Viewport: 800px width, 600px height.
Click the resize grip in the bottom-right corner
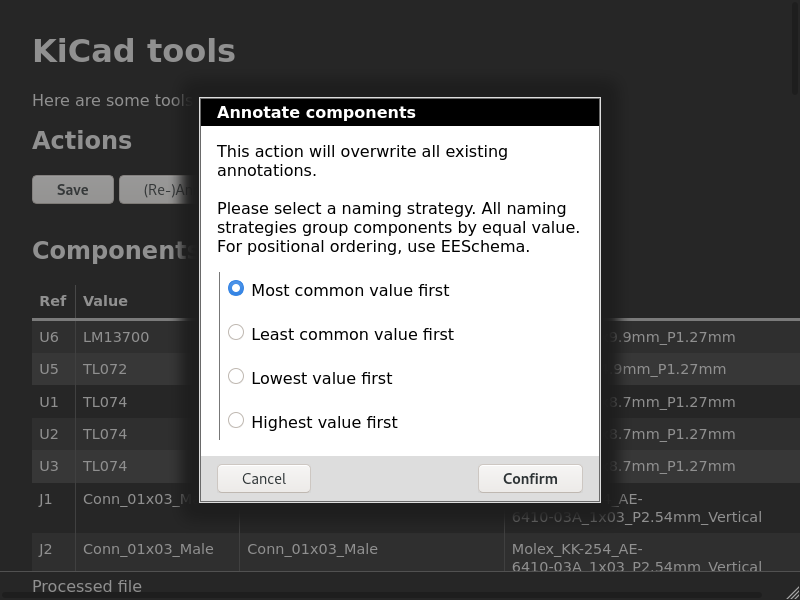tap(789, 589)
